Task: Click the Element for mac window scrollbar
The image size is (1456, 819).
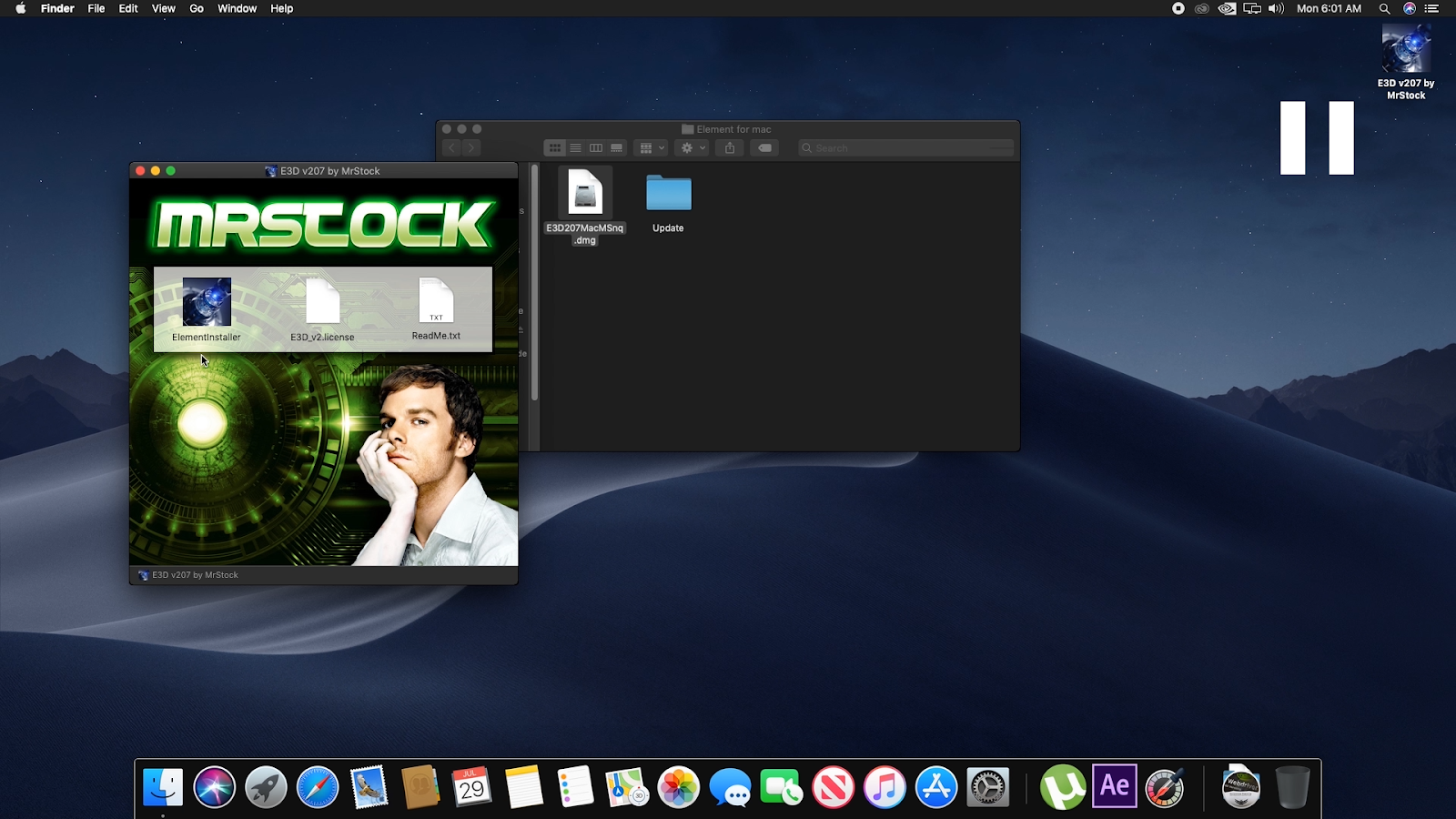Action: 534,283
